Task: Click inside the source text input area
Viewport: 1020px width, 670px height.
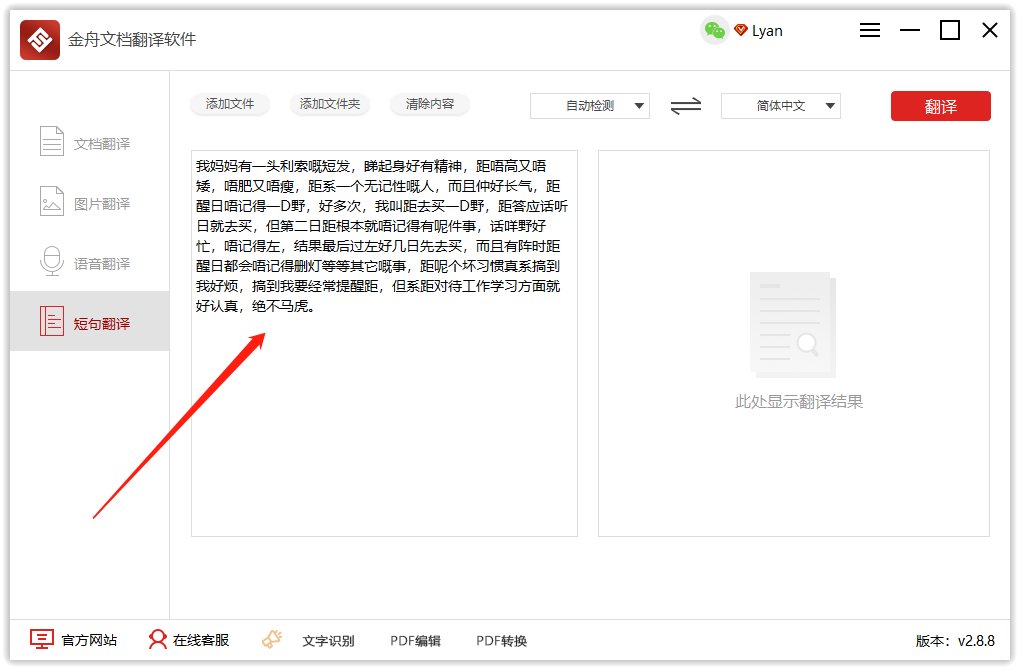Action: pos(384,400)
